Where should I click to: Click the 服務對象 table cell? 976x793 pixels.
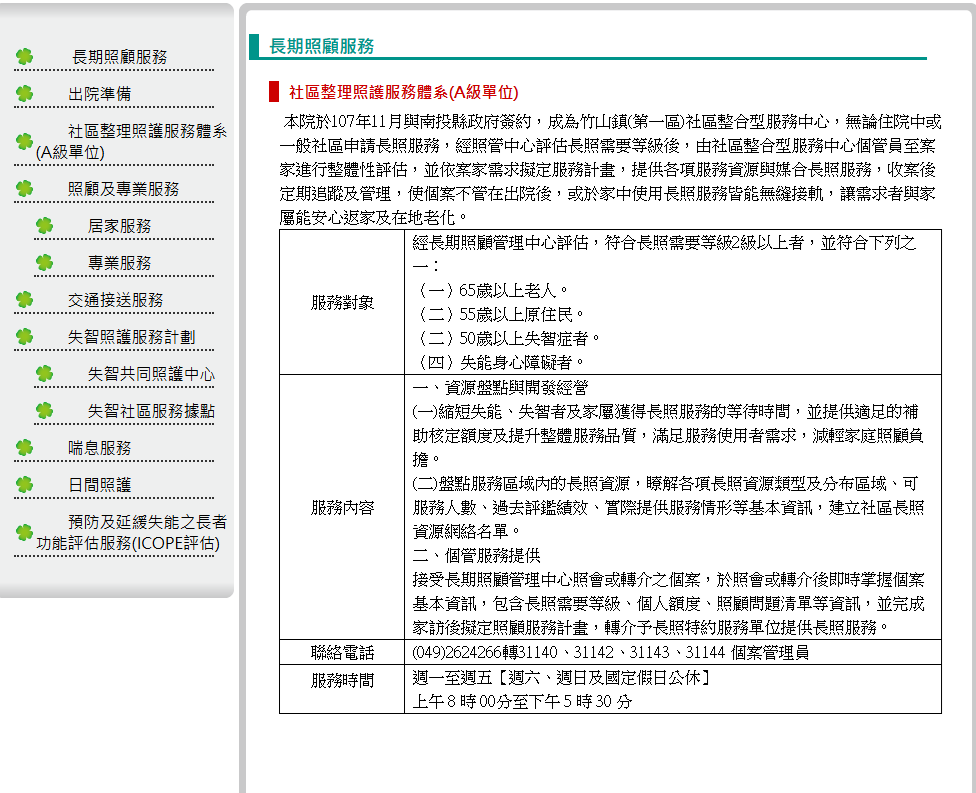pos(342,303)
